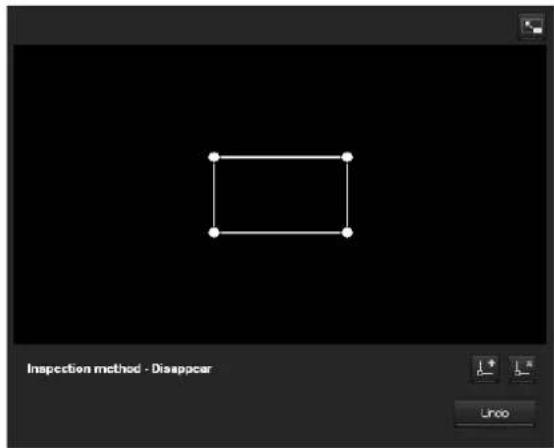Select the bottom-right corner handle of the rectangle
The width and height of the screenshot is (554, 448).
tap(347, 232)
